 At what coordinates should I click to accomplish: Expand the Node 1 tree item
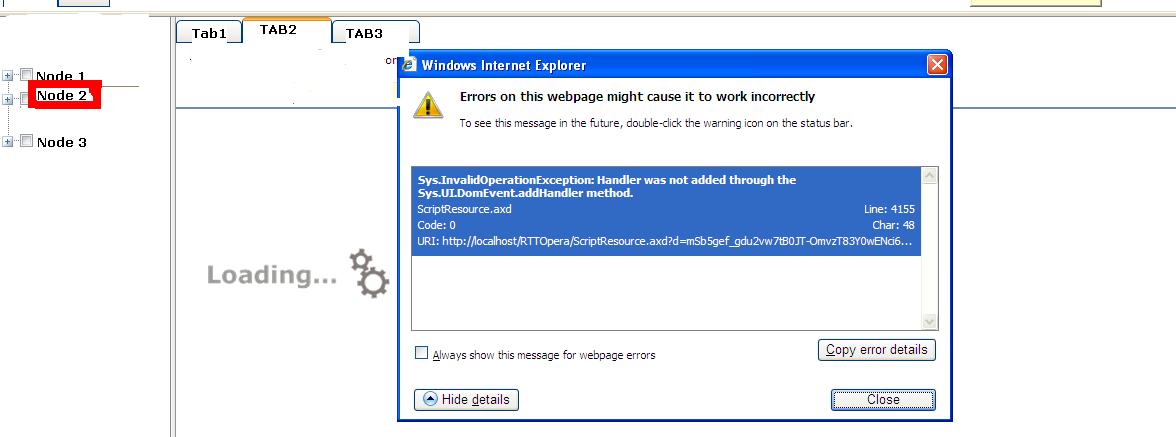[x=8, y=75]
